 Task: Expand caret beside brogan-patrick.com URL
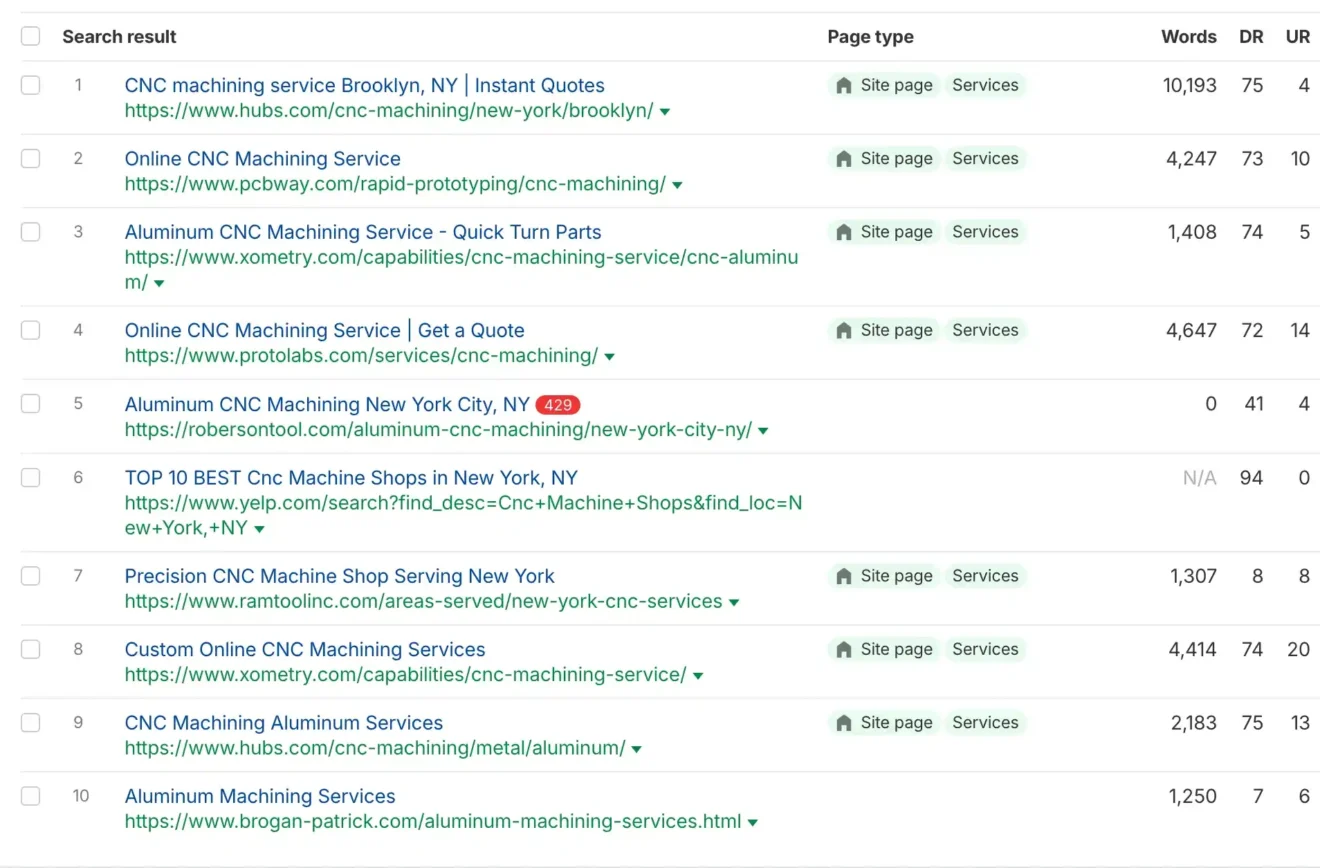click(753, 823)
